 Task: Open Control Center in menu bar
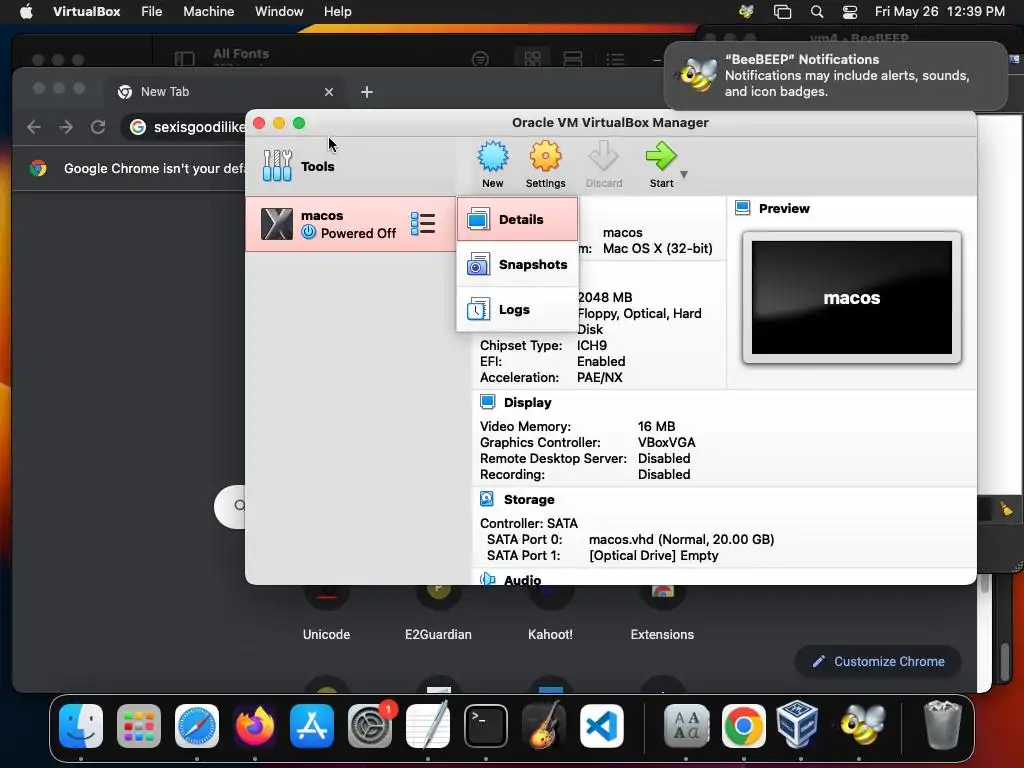pyautogui.click(x=850, y=12)
